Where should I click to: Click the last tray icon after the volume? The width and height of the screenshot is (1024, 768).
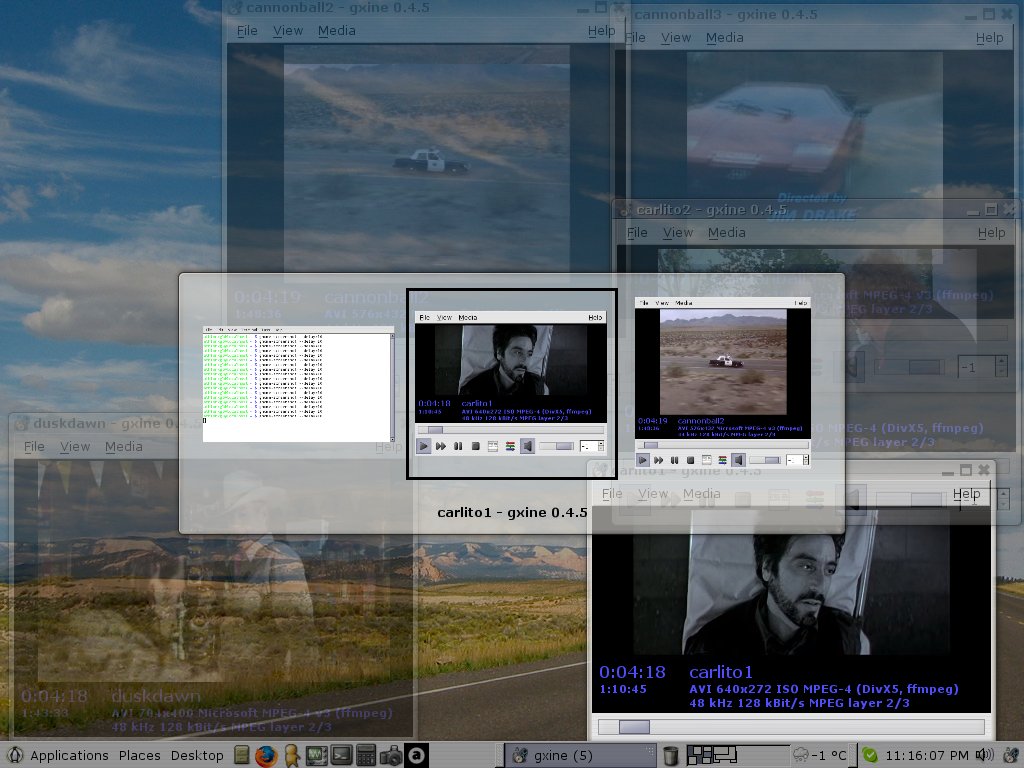[x=1010, y=756]
